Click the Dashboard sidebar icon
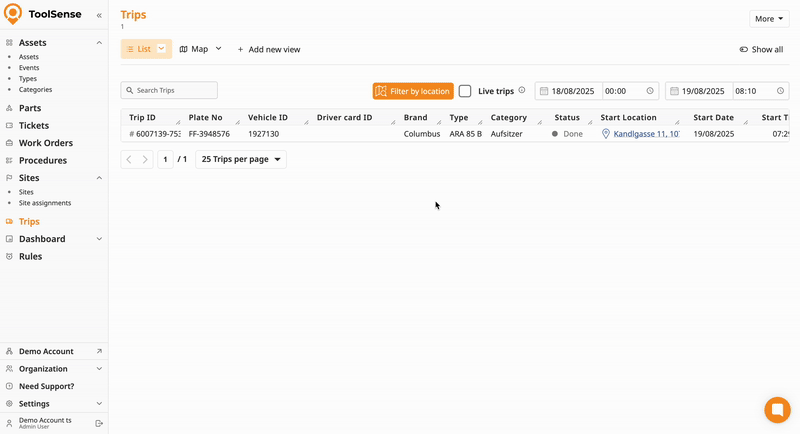 [x=9, y=239]
